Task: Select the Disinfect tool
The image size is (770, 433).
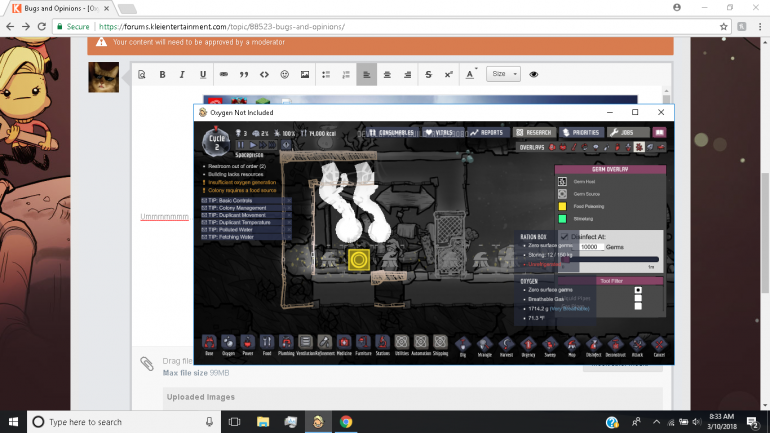Action: (x=593, y=347)
